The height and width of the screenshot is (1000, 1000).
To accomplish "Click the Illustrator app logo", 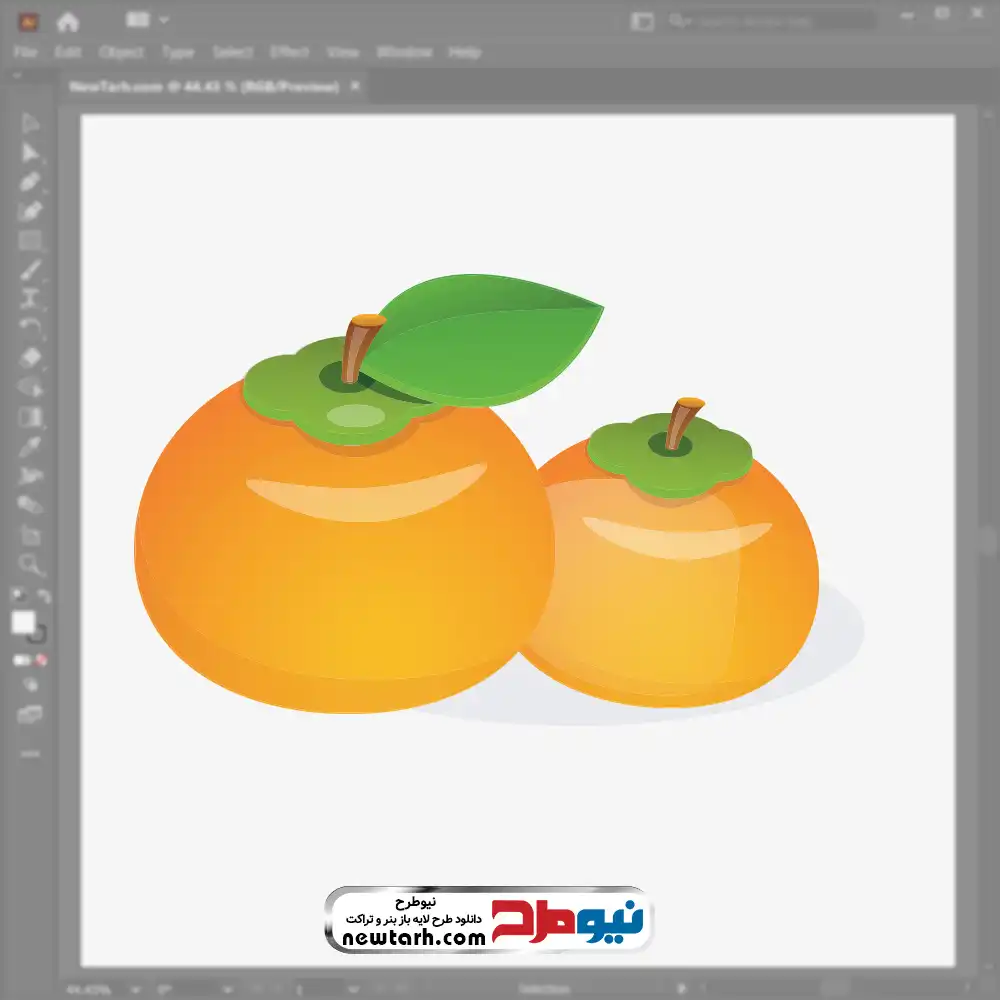I will 28,22.
